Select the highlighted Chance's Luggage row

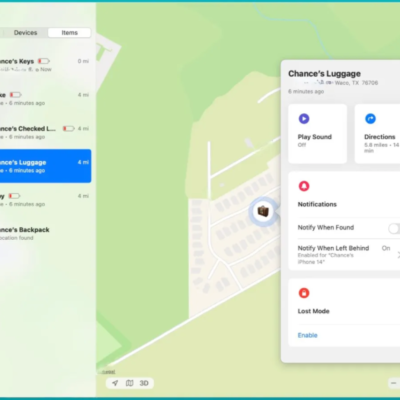[x=45, y=166]
